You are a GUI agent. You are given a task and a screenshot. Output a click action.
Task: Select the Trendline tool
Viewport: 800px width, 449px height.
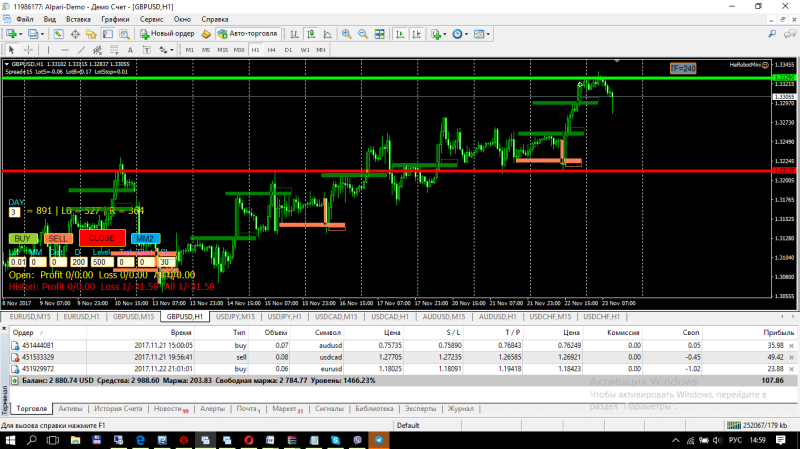[x=81, y=50]
